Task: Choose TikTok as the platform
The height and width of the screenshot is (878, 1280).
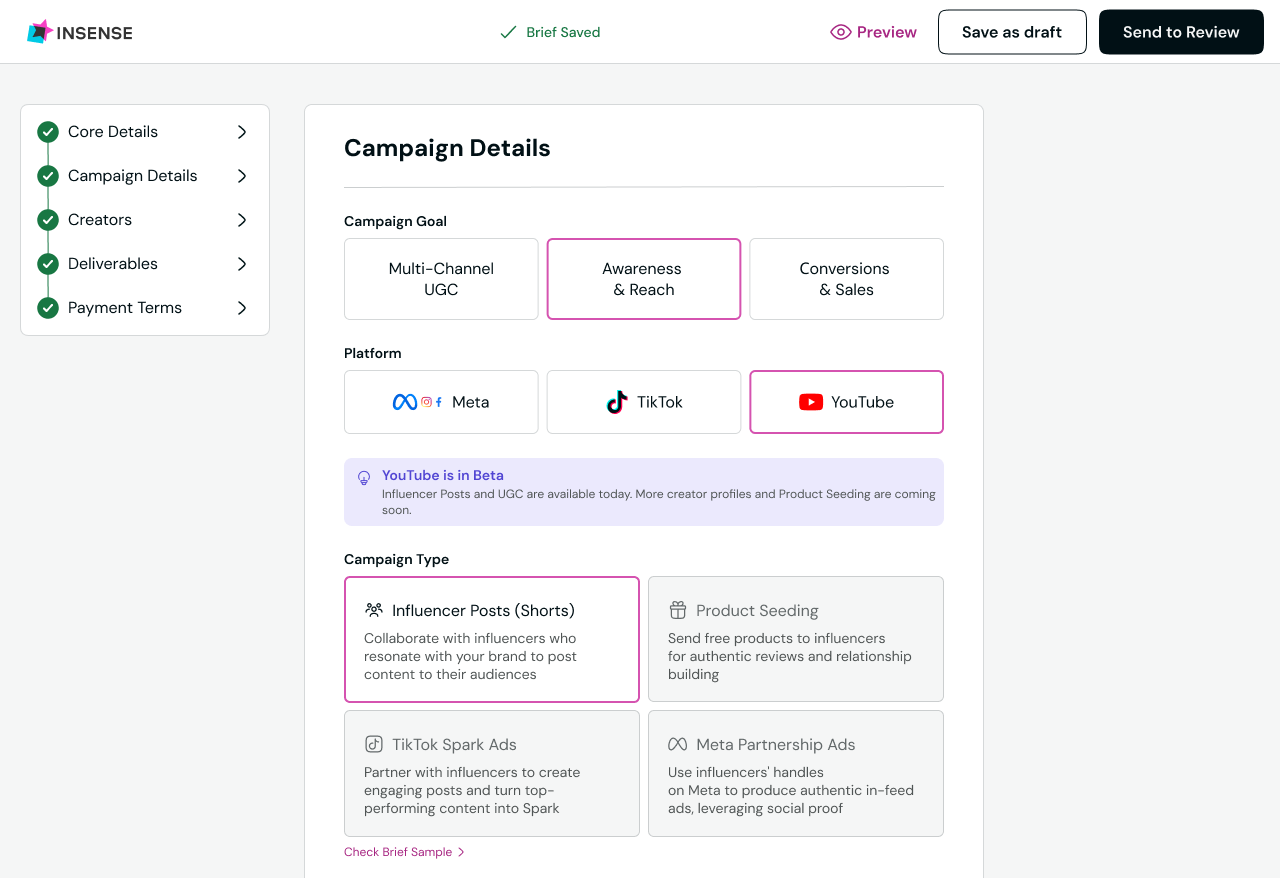Action: pyautogui.click(x=644, y=402)
